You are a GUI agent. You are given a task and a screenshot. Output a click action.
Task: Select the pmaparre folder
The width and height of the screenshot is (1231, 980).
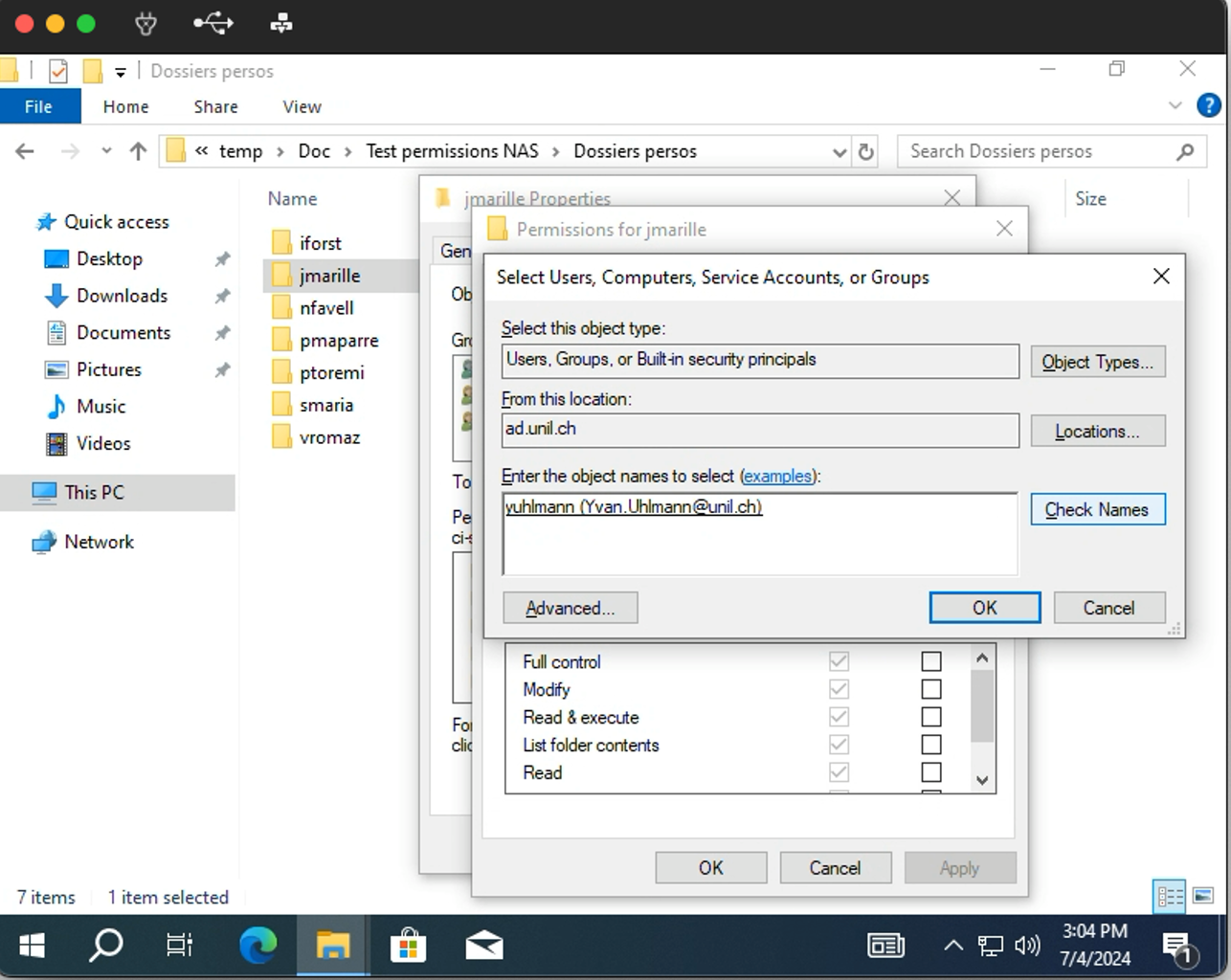(x=339, y=341)
